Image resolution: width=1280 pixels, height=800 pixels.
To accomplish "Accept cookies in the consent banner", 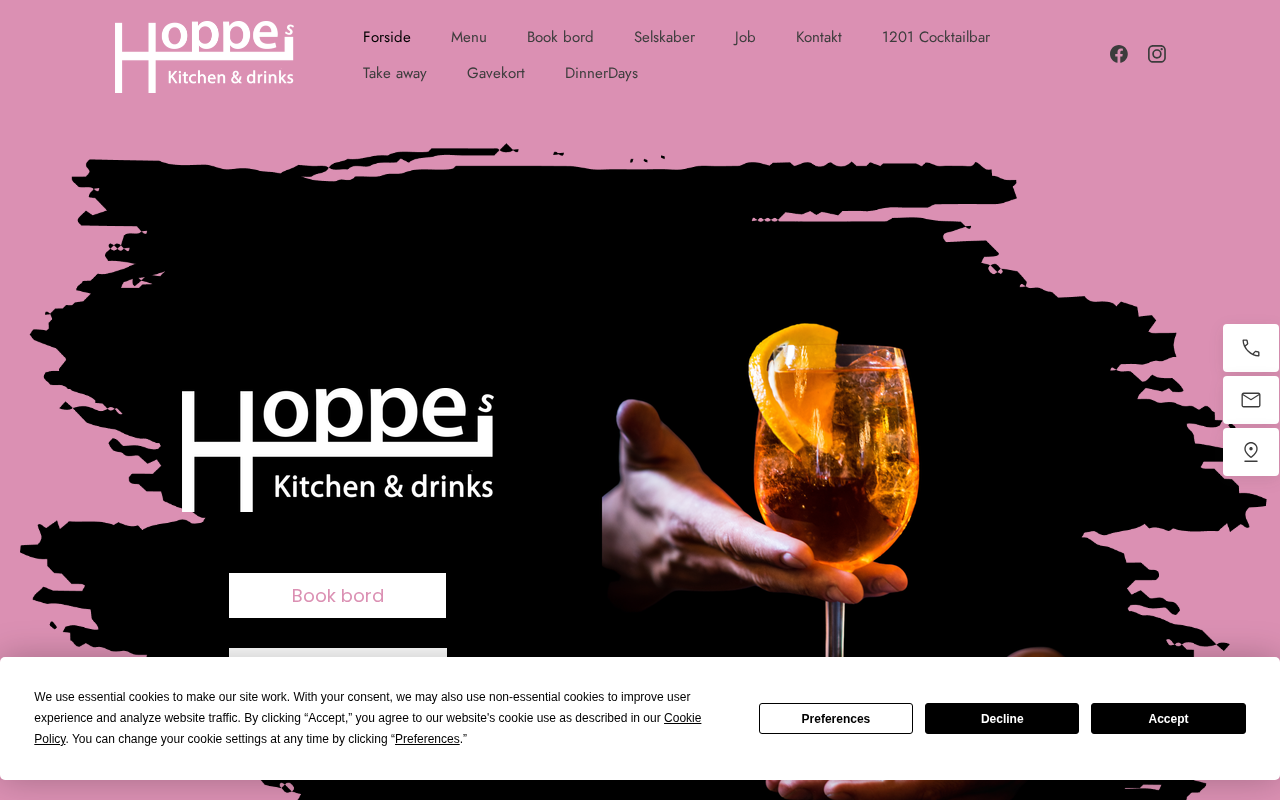I will pos(1168,719).
